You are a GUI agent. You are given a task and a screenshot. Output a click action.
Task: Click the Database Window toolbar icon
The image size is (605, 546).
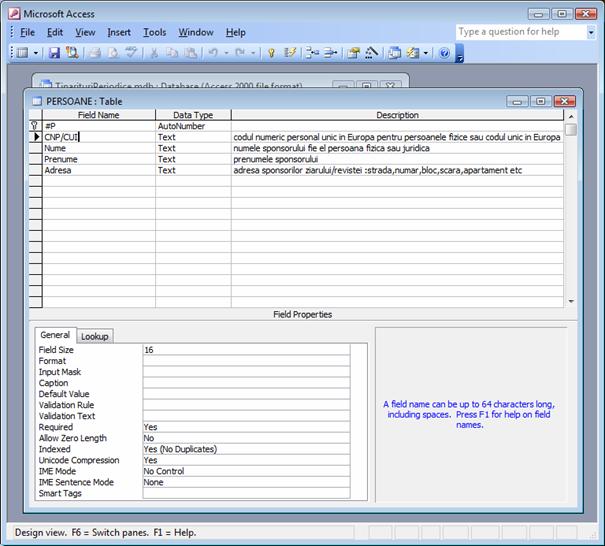pyautogui.click(x=395, y=53)
